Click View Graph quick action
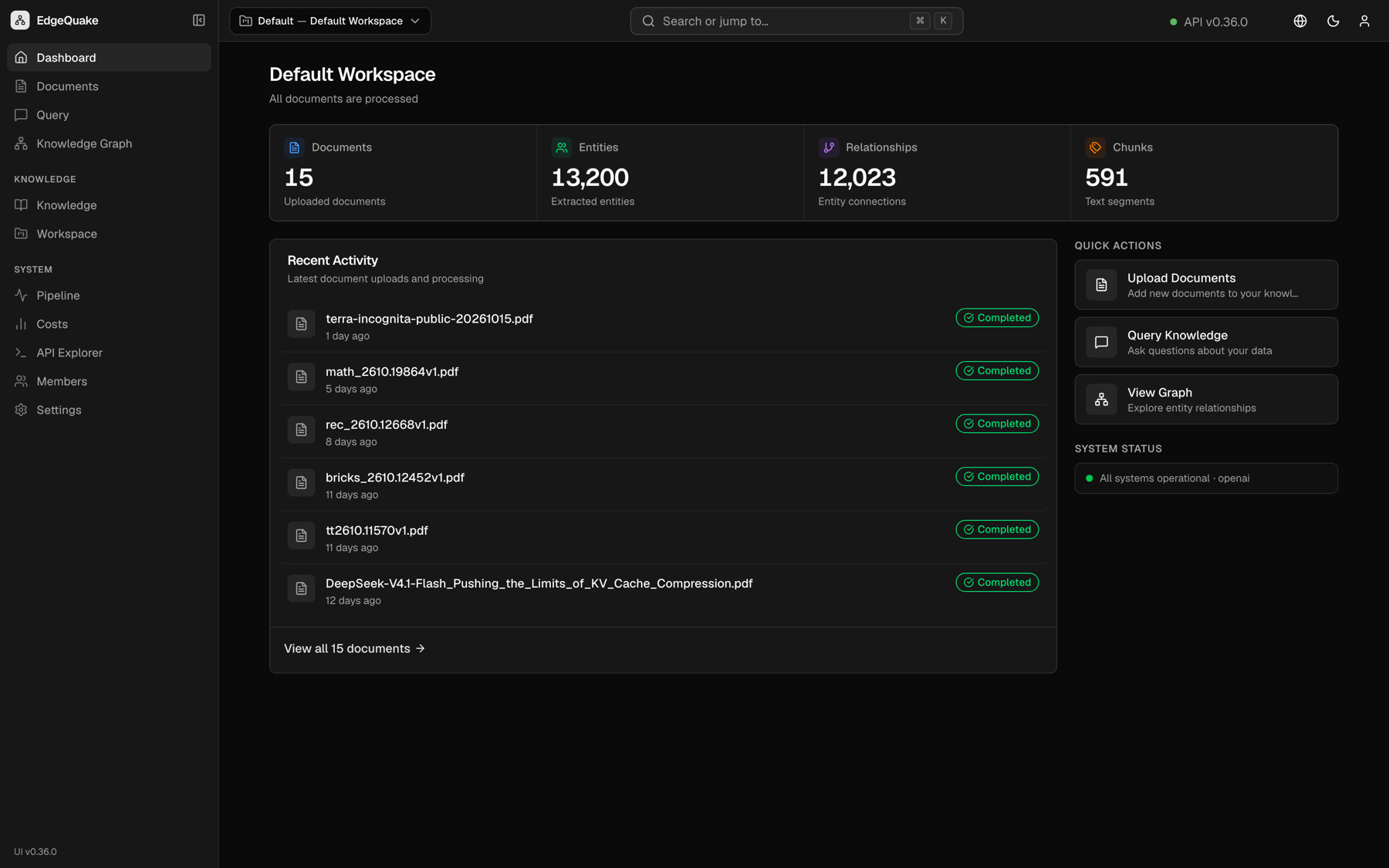Image resolution: width=1389 pixels, height=868 pixels. 1206,399
